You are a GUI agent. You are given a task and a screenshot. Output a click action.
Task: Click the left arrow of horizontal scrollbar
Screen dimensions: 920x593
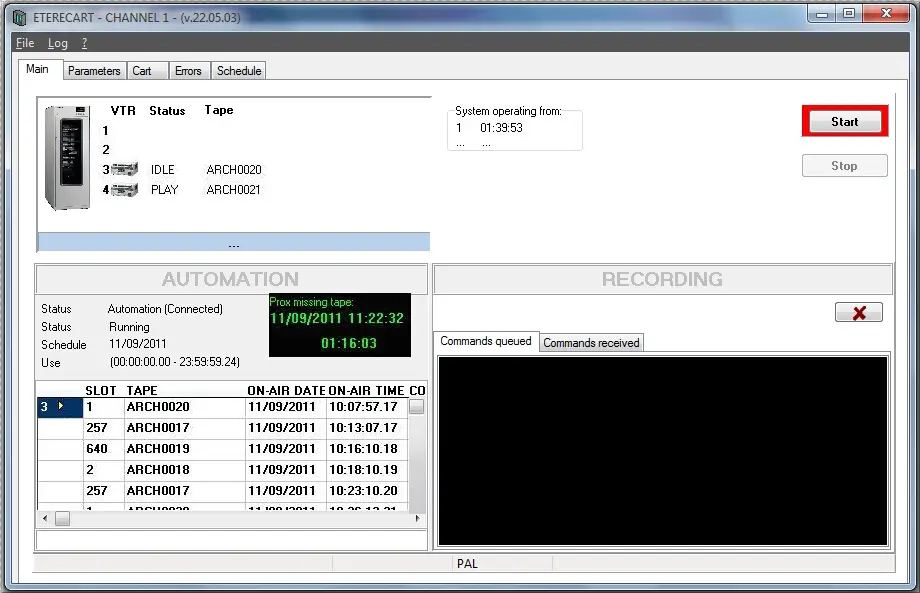pos(43,519)
